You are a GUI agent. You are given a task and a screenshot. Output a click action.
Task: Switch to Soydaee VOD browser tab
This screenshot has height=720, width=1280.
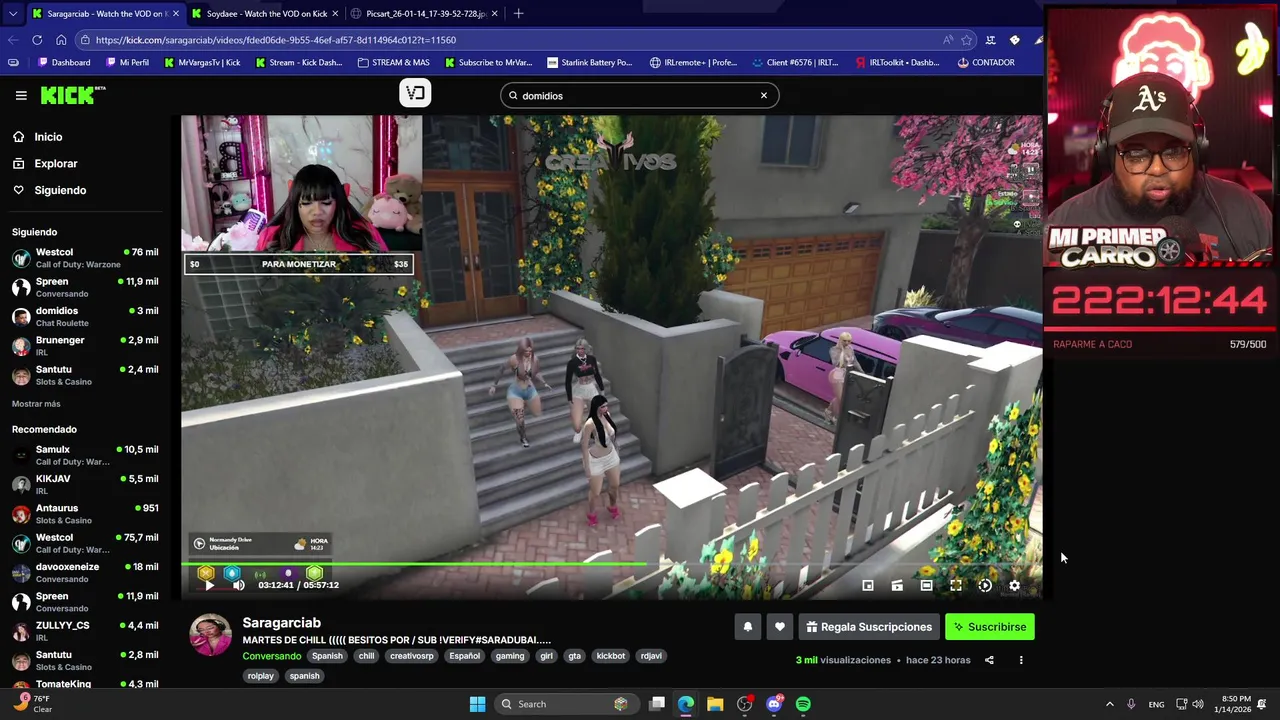[265, 14]
